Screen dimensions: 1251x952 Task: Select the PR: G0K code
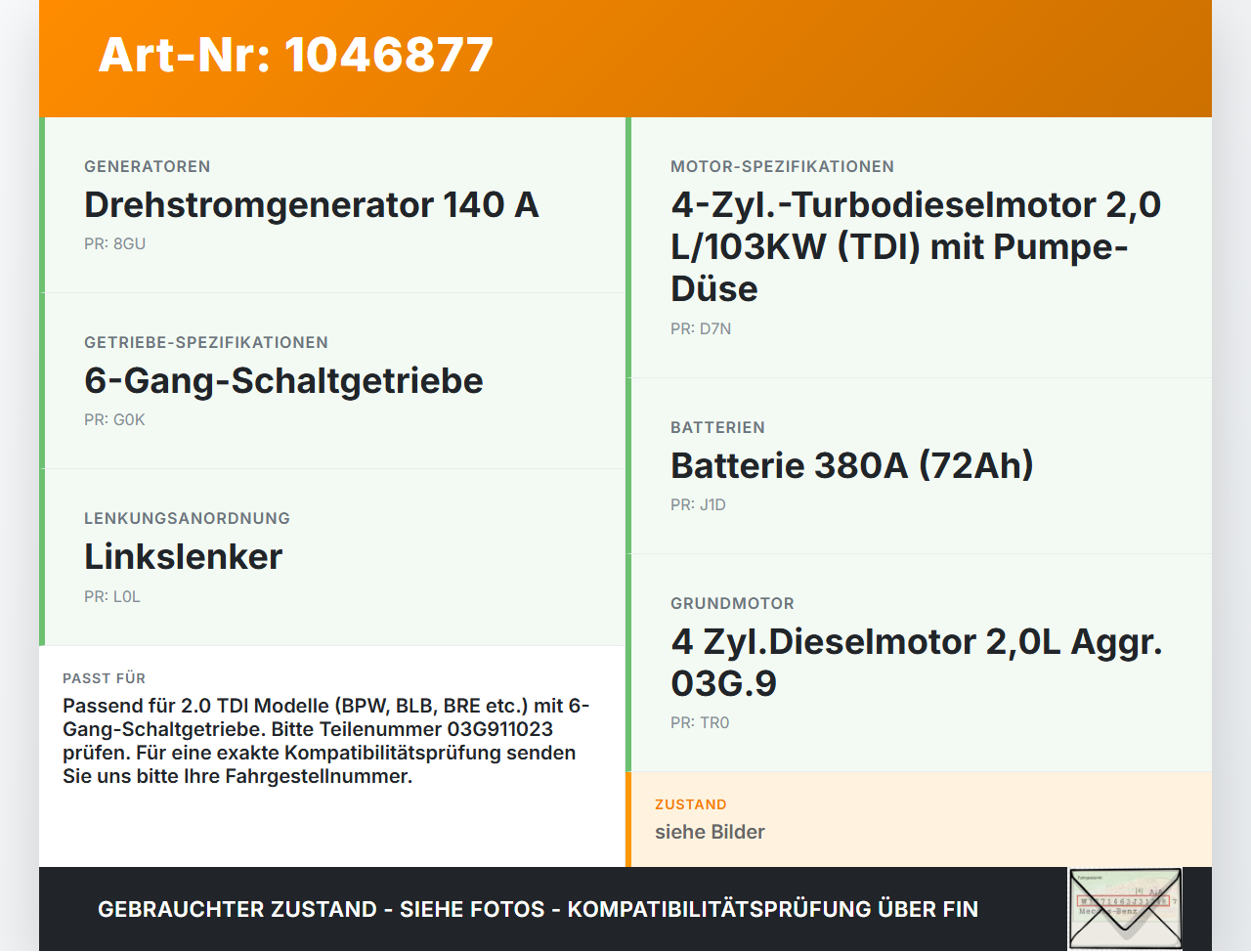114,419
